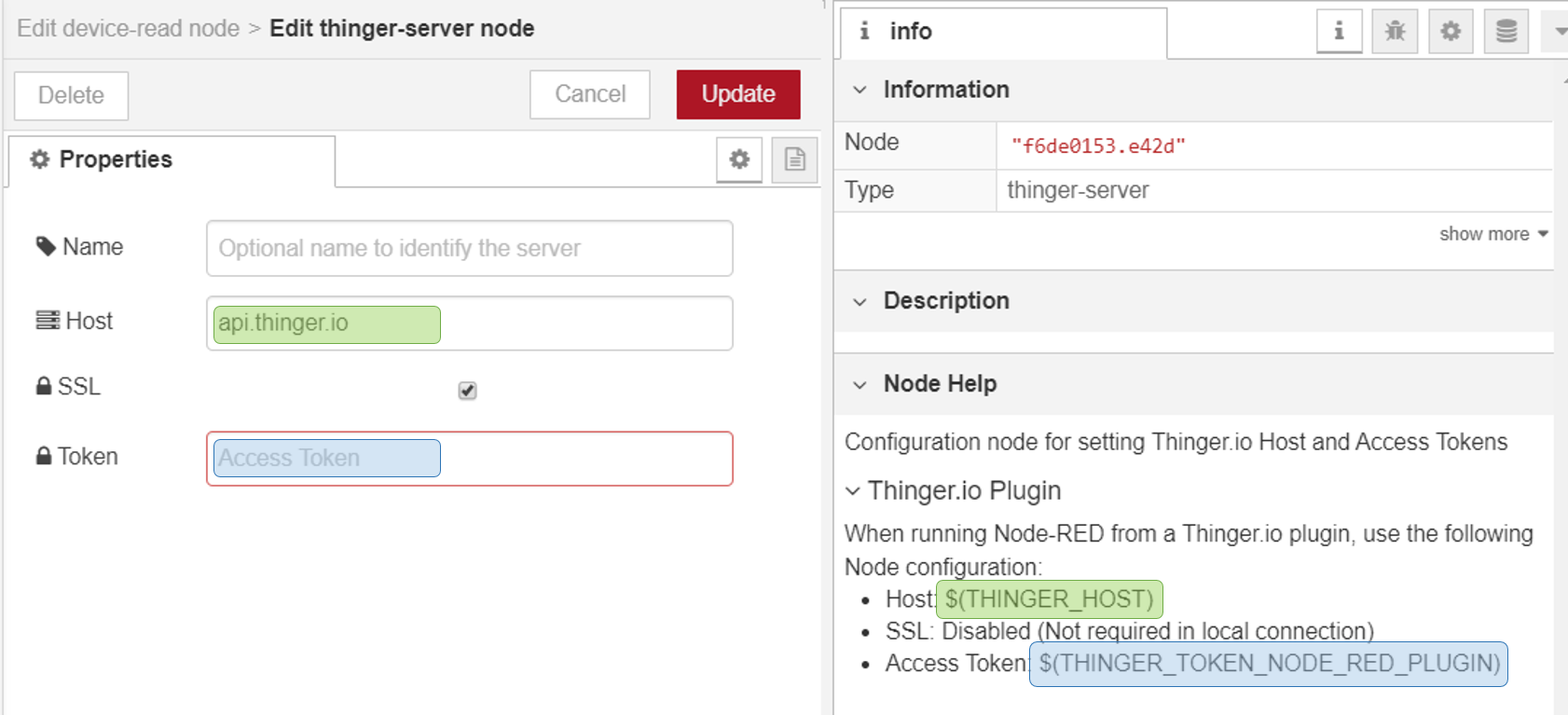Switch to the info sidebar tab
This screenshot has height=715, width=1568.
1002,32
